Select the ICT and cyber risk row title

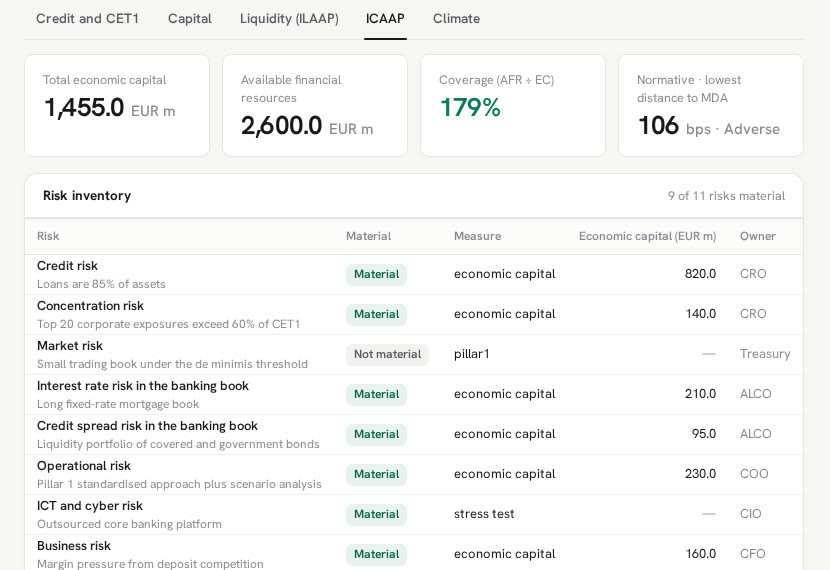[90, 506]
